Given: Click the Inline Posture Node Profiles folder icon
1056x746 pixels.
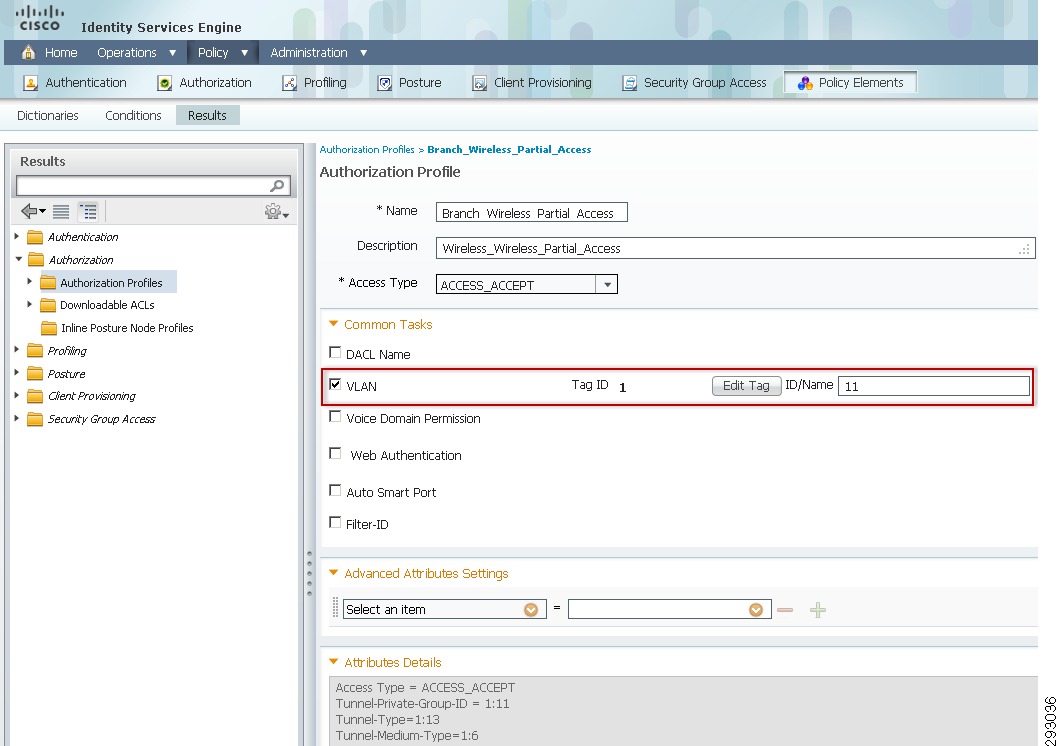Looking at the screenshot, I should [48, 328].
